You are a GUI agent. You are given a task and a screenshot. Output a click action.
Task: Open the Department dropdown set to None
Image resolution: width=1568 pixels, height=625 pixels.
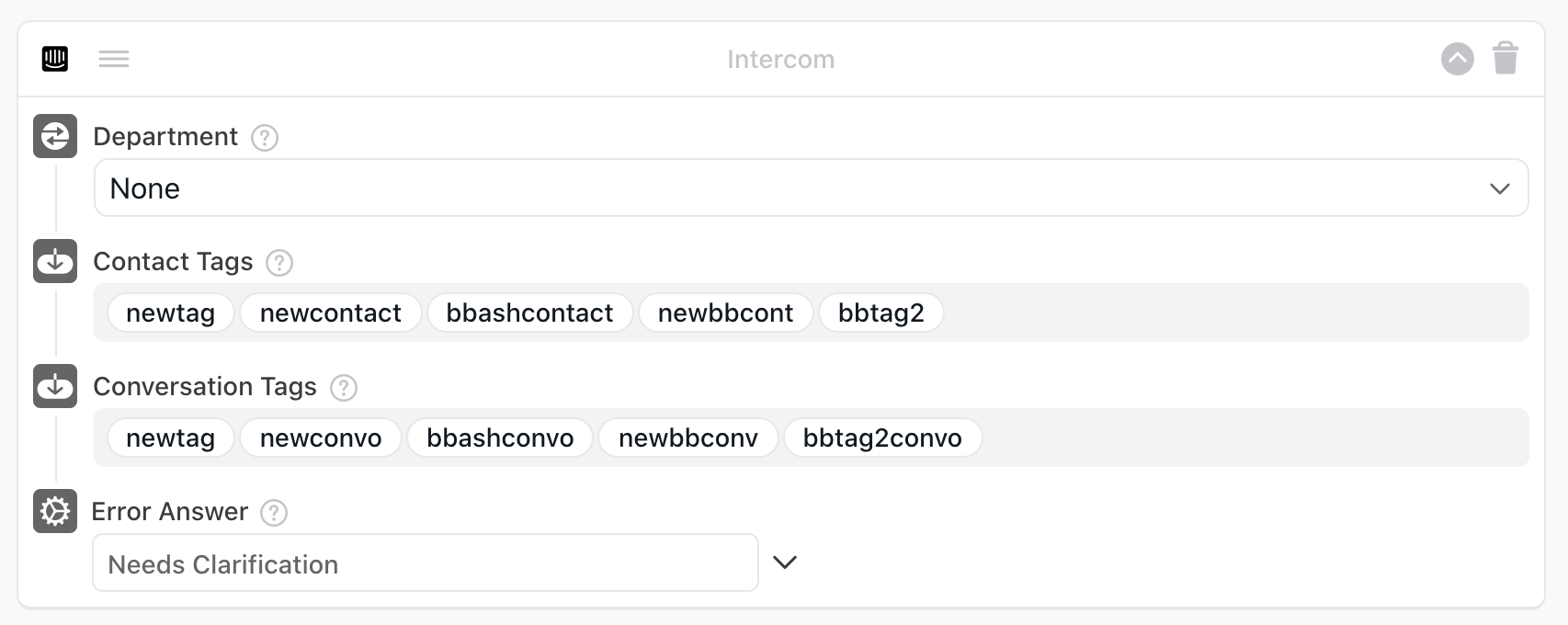click(800, 187)
